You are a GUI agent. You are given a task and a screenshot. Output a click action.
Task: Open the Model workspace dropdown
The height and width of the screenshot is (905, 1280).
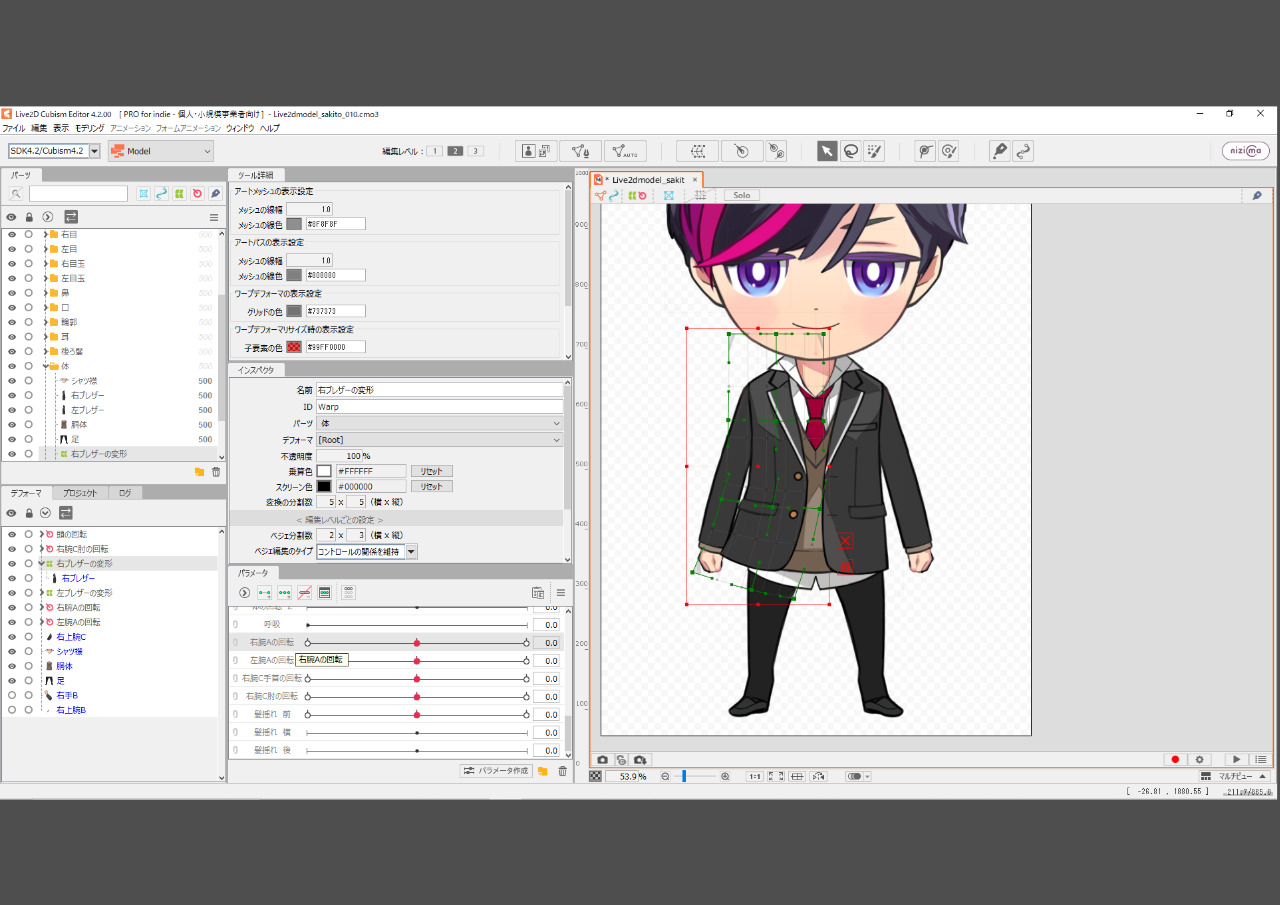pos(160,151)
